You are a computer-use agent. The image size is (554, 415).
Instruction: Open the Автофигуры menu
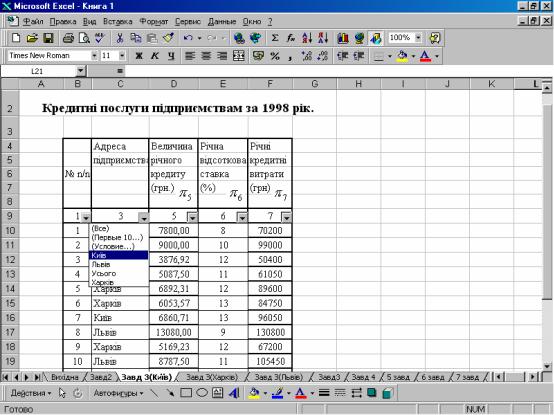118,393
